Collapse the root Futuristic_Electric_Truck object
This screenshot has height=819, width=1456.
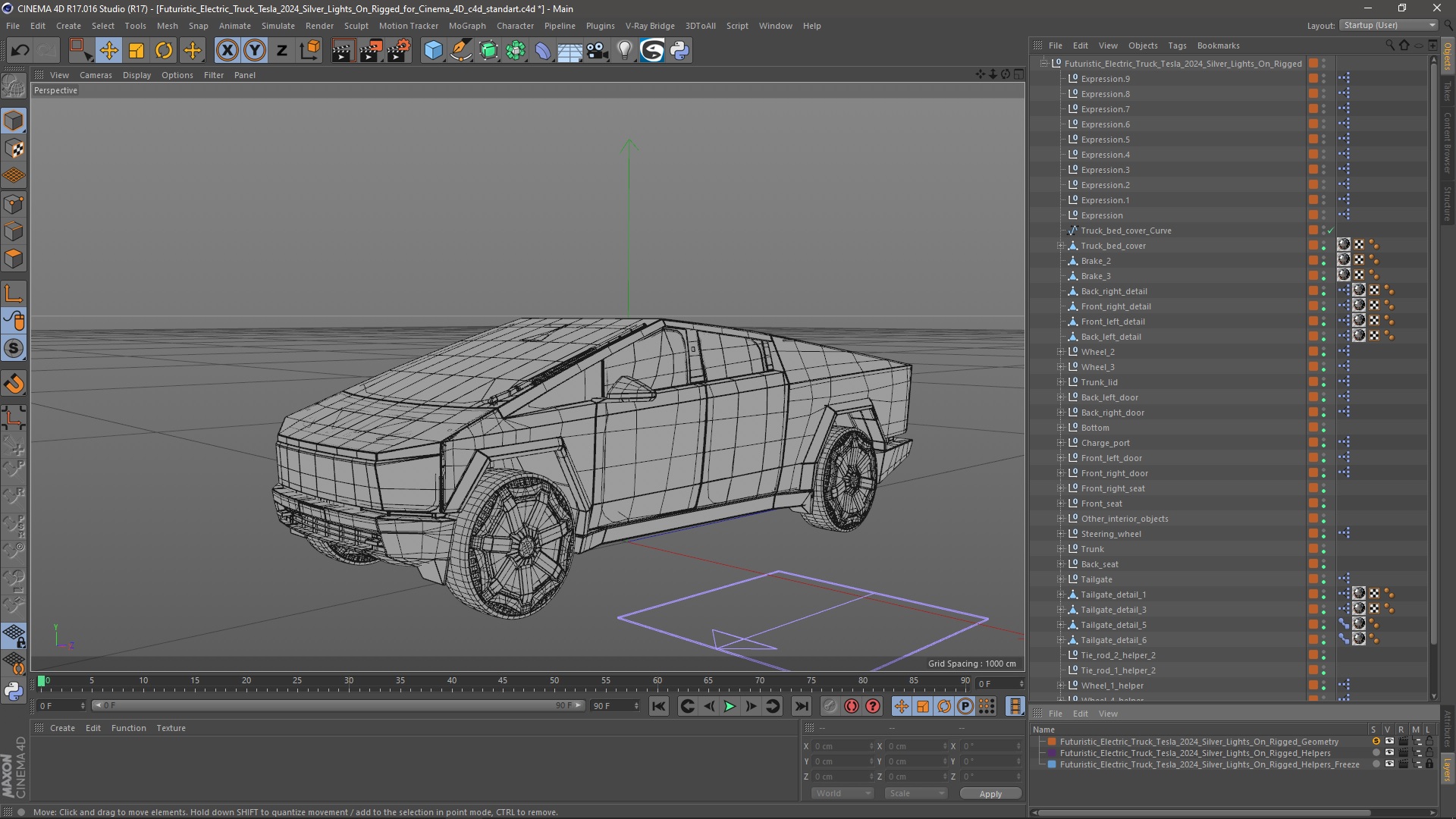(1044, 64)
